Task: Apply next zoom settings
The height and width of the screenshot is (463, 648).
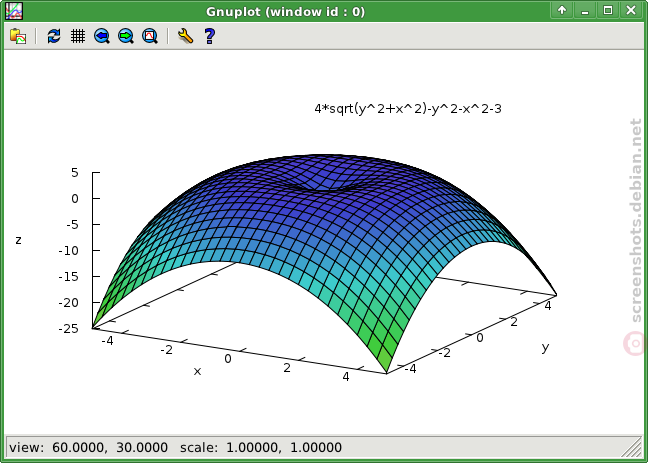Action: 126,36
